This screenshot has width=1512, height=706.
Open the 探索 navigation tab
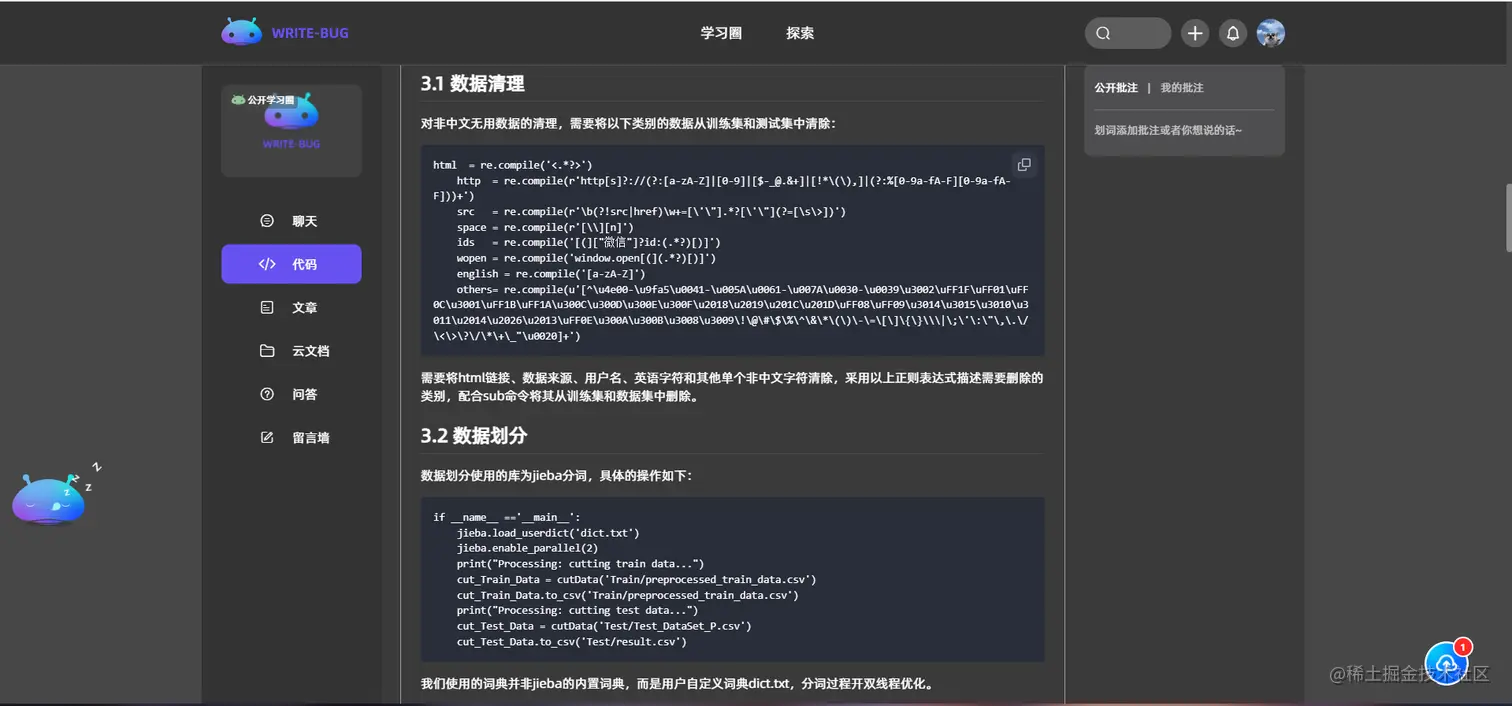click(800, 33)
